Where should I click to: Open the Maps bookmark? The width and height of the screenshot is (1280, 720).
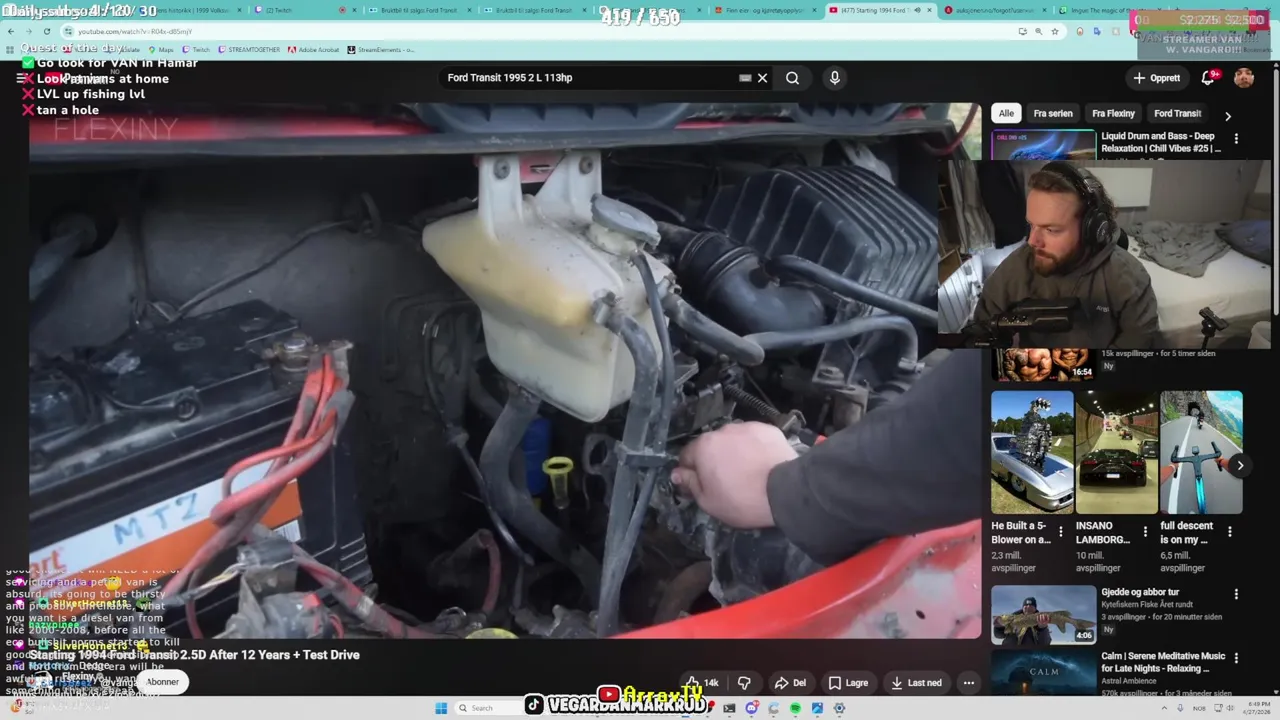(x=160, y=49)
